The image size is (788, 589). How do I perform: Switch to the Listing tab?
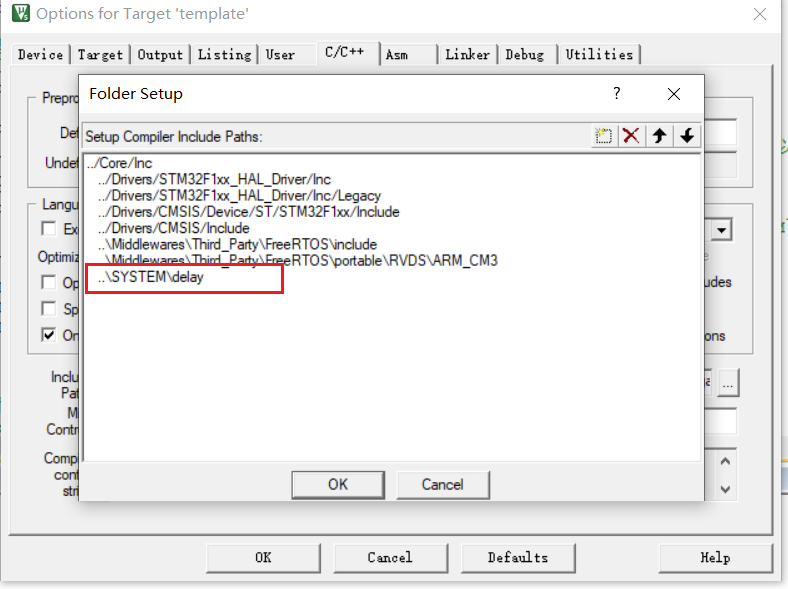coord(224,54)
